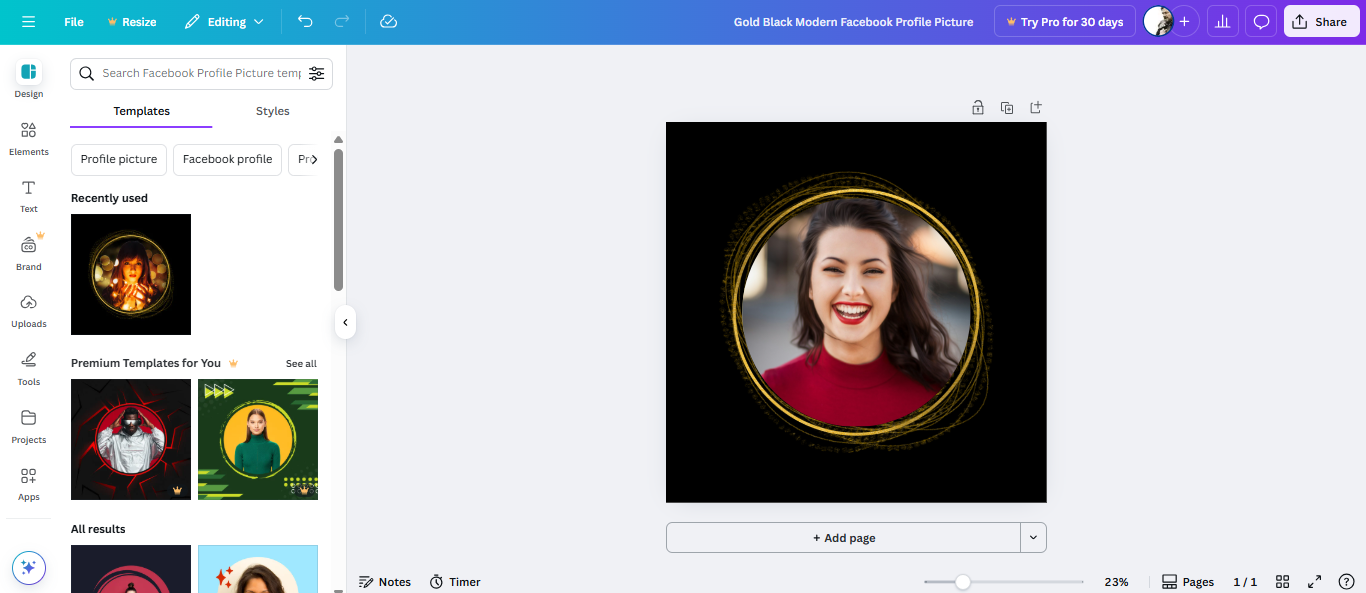Collapse the templates panel with the chevron
The height and width of the screenshot is (593, 1366).
(x=345, y=321)
